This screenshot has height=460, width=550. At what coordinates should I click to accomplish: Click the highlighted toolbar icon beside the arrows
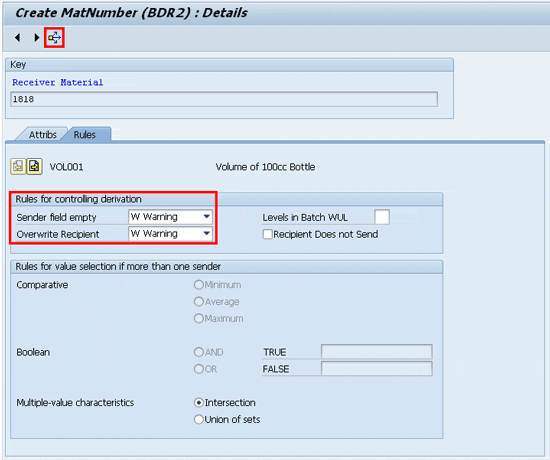54,38
